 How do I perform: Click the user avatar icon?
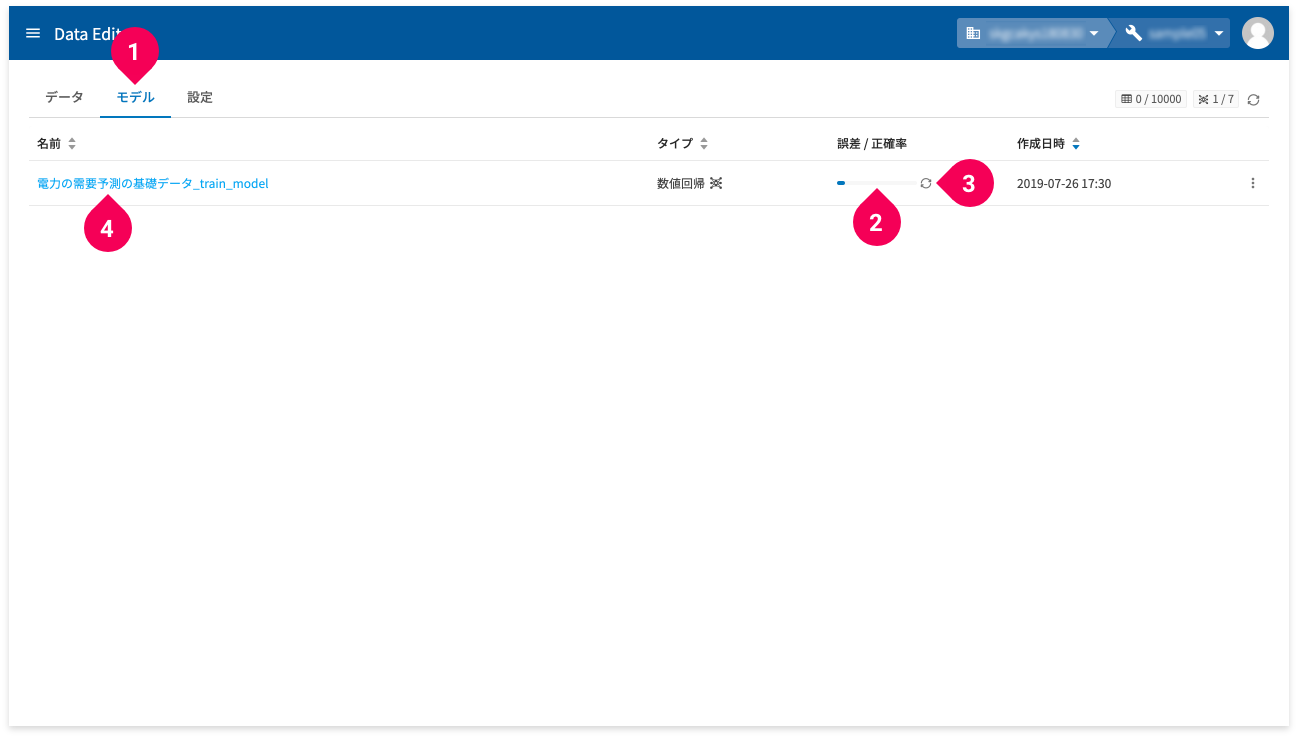pyautogui.click(x=1257, y=33)
